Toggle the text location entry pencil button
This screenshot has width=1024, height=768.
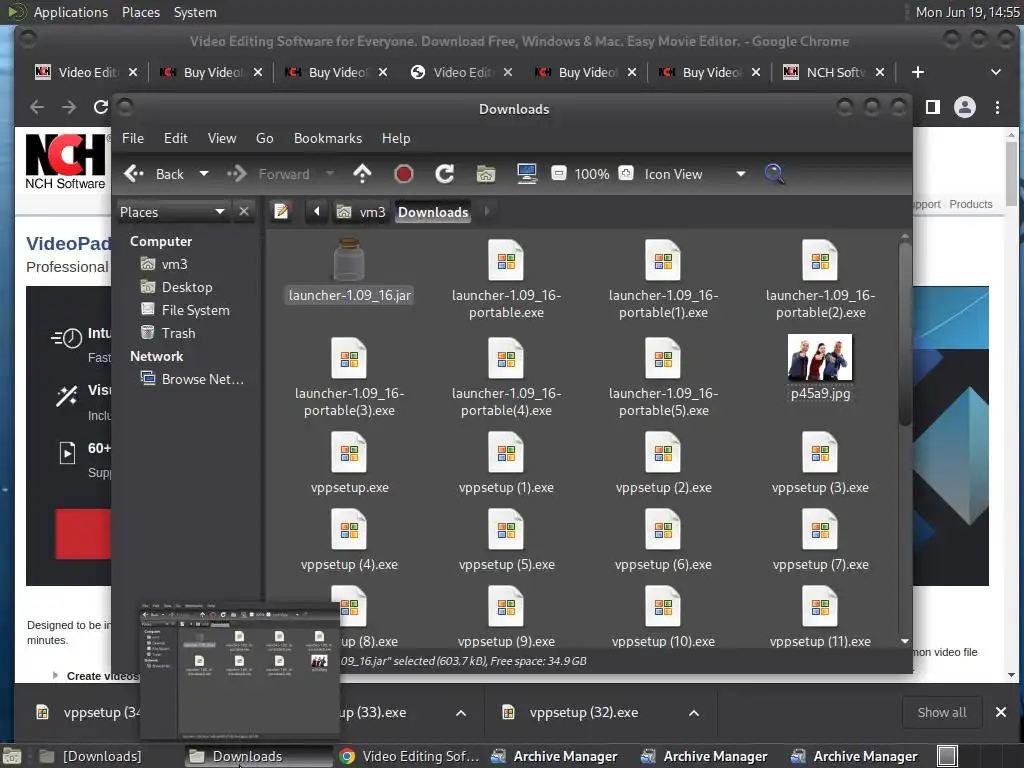point(281,212)
